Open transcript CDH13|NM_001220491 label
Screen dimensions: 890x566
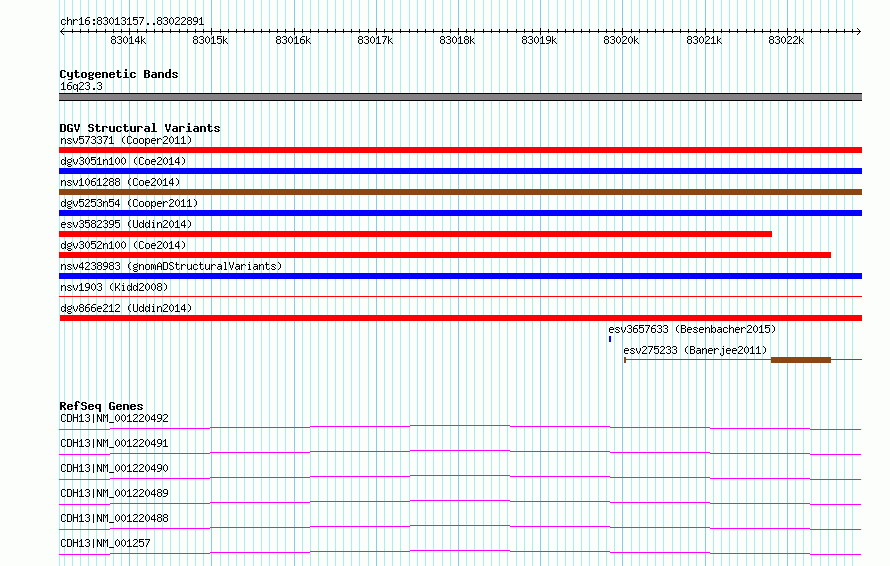[114, 443]
